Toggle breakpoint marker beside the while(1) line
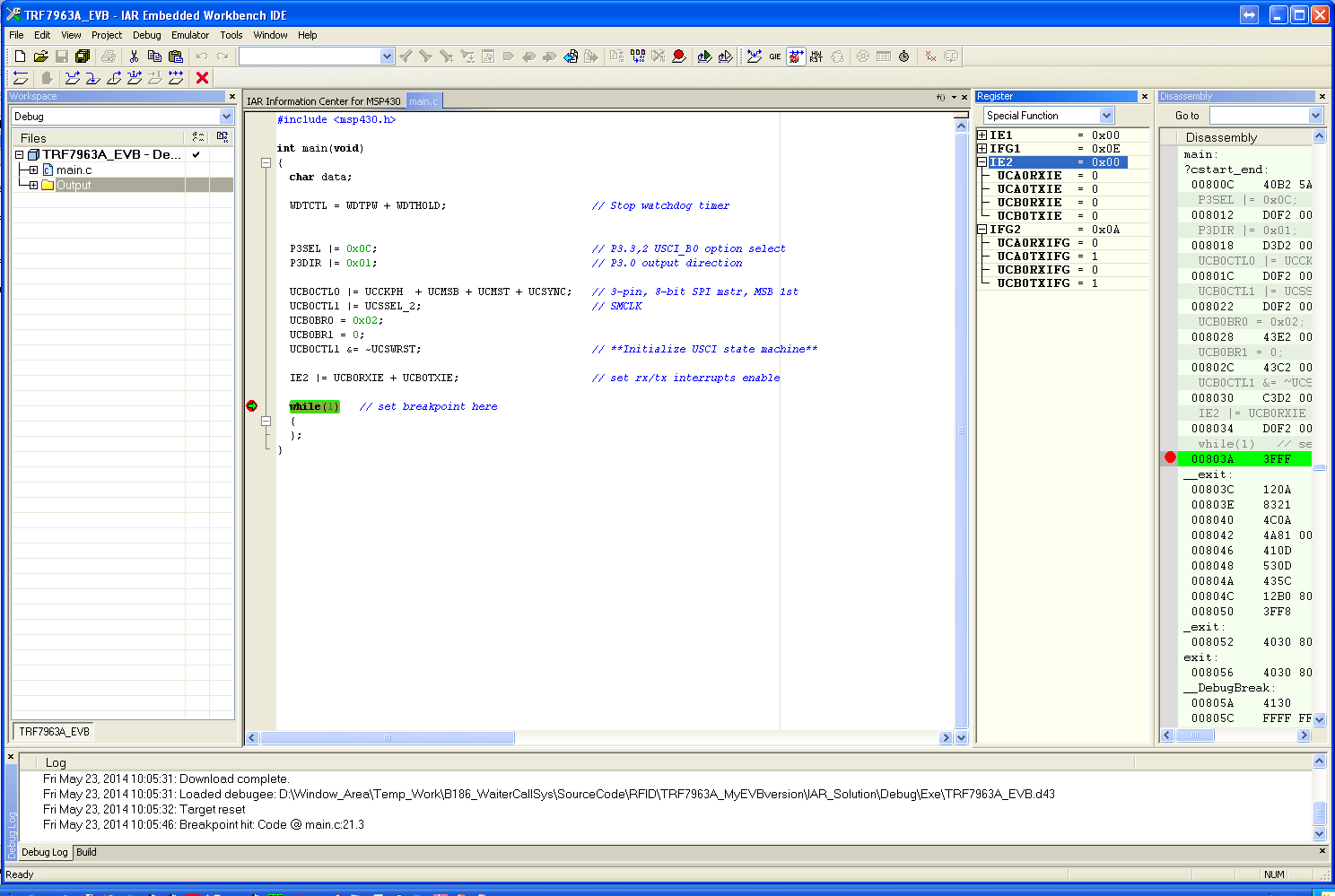The height and width of the screenshot is (896, 1335). click(x=252, y=406)
